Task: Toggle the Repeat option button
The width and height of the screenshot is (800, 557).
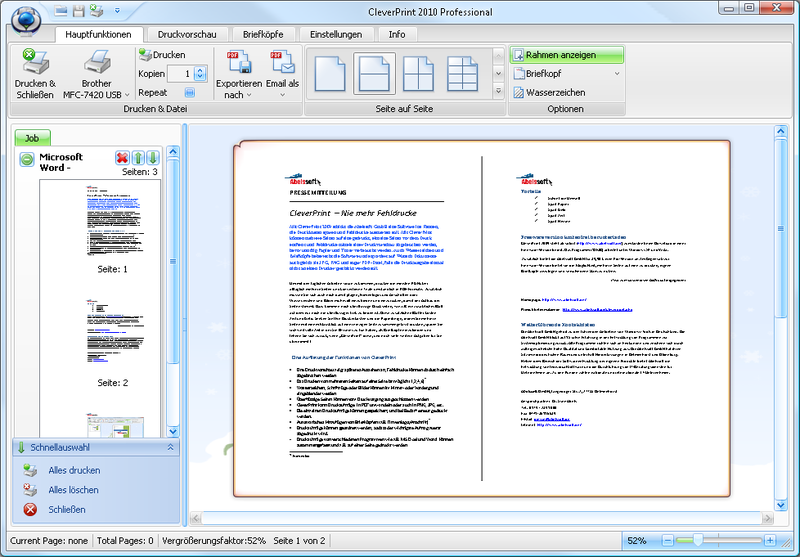Action: tap(189, 92)
